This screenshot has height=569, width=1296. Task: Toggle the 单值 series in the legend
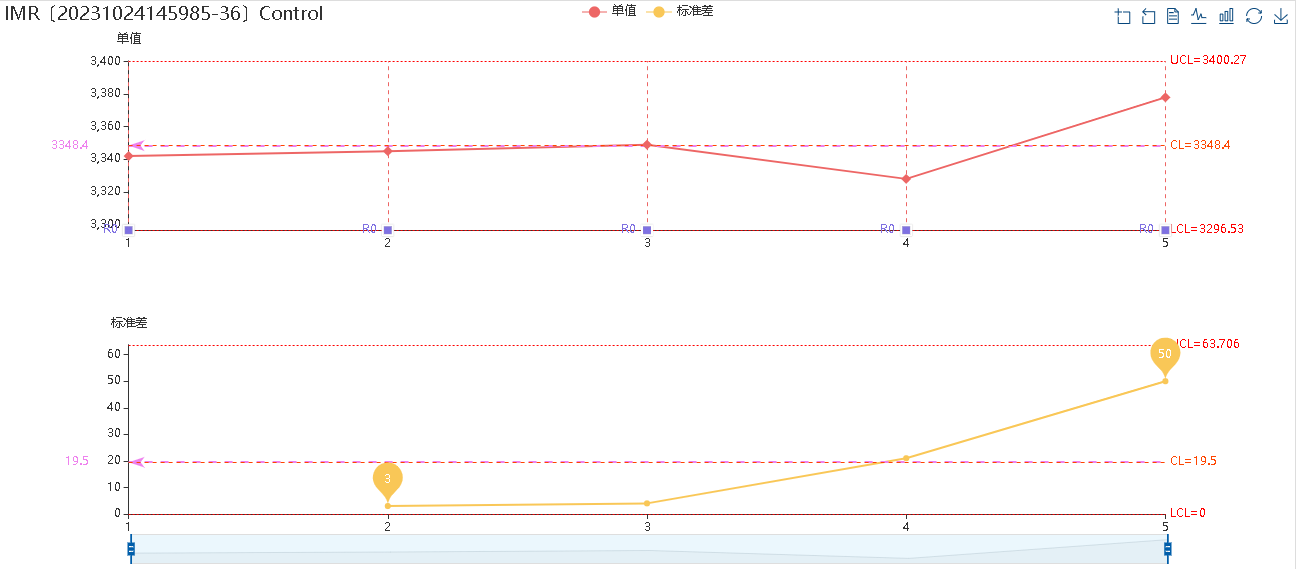(x=610, y=11)
